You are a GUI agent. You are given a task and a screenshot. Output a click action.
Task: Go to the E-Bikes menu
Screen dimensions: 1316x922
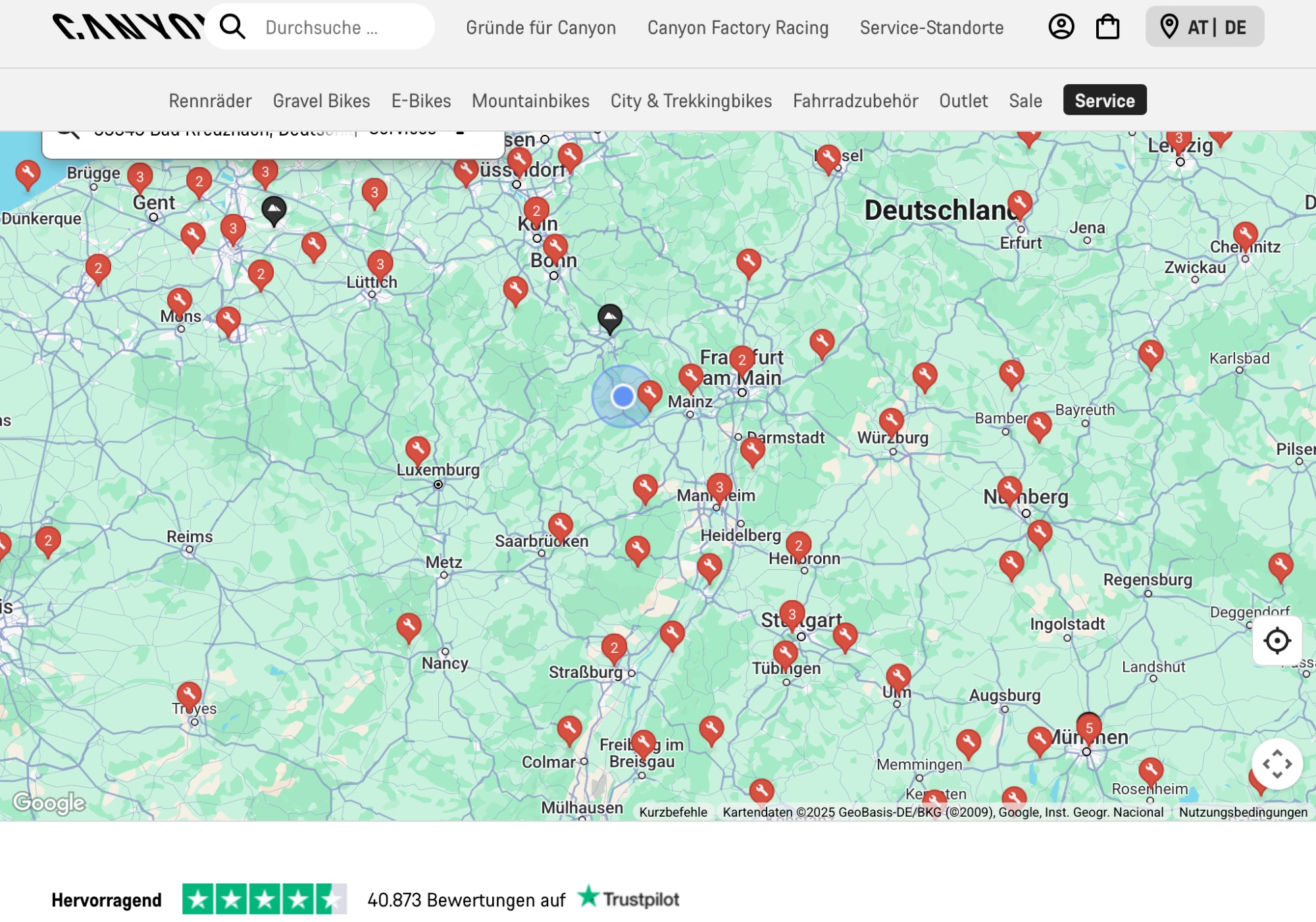pyautogui.click(x=421, y=101)
